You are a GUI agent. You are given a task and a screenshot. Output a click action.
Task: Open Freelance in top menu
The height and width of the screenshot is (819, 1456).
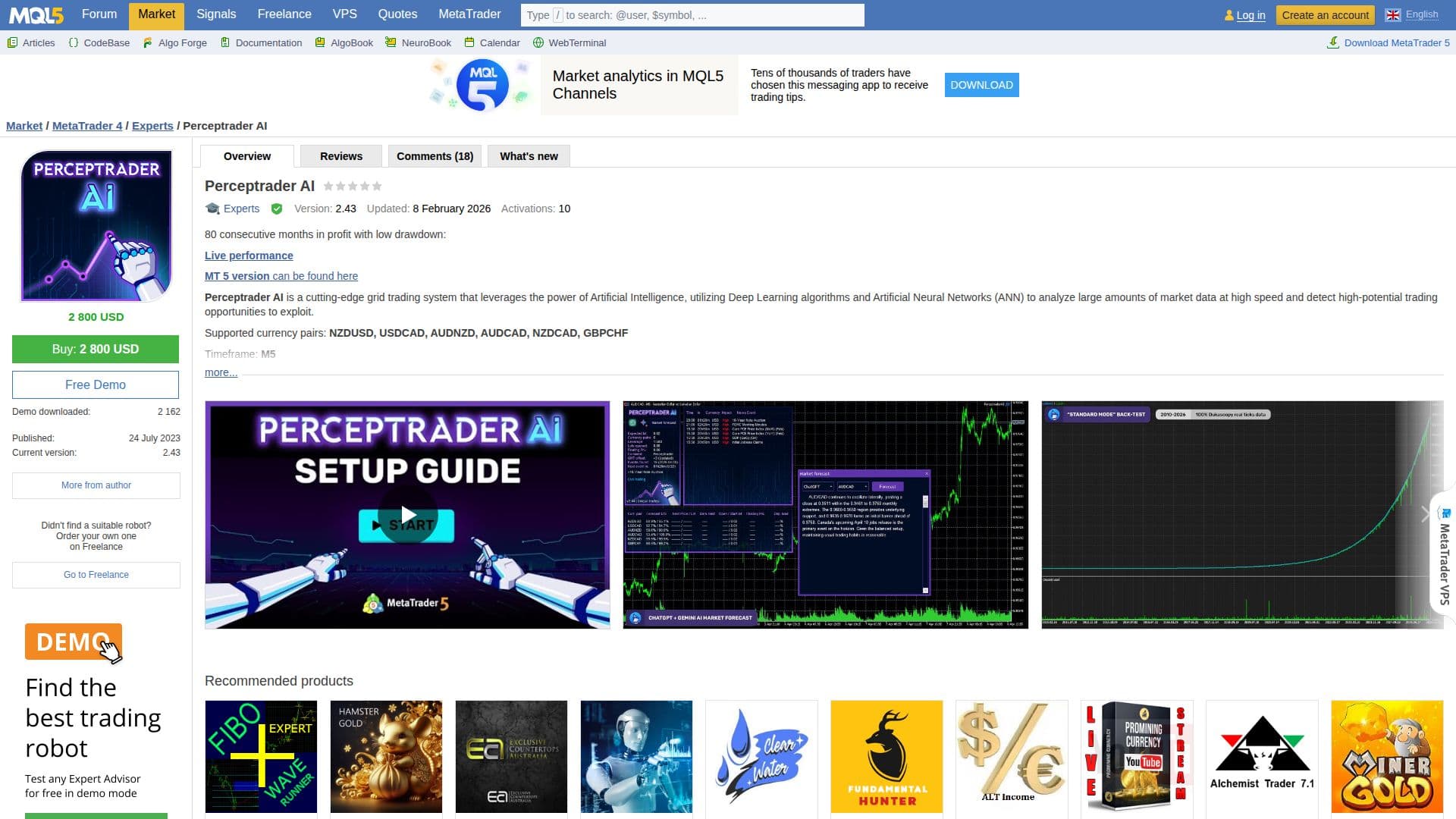coord(284,14)
